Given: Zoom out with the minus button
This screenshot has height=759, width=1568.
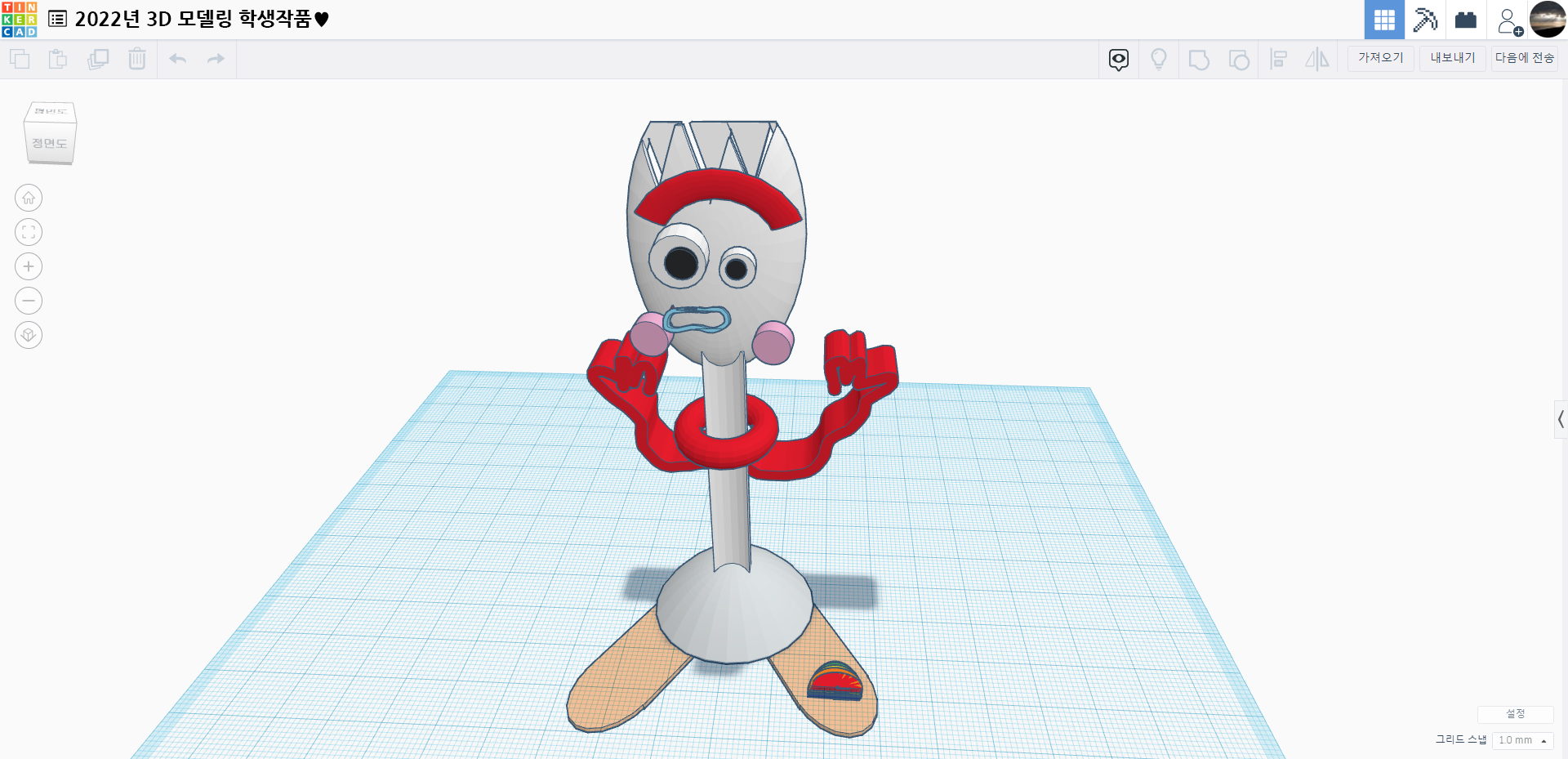Looking at the screenshot, I should (29, 301).
